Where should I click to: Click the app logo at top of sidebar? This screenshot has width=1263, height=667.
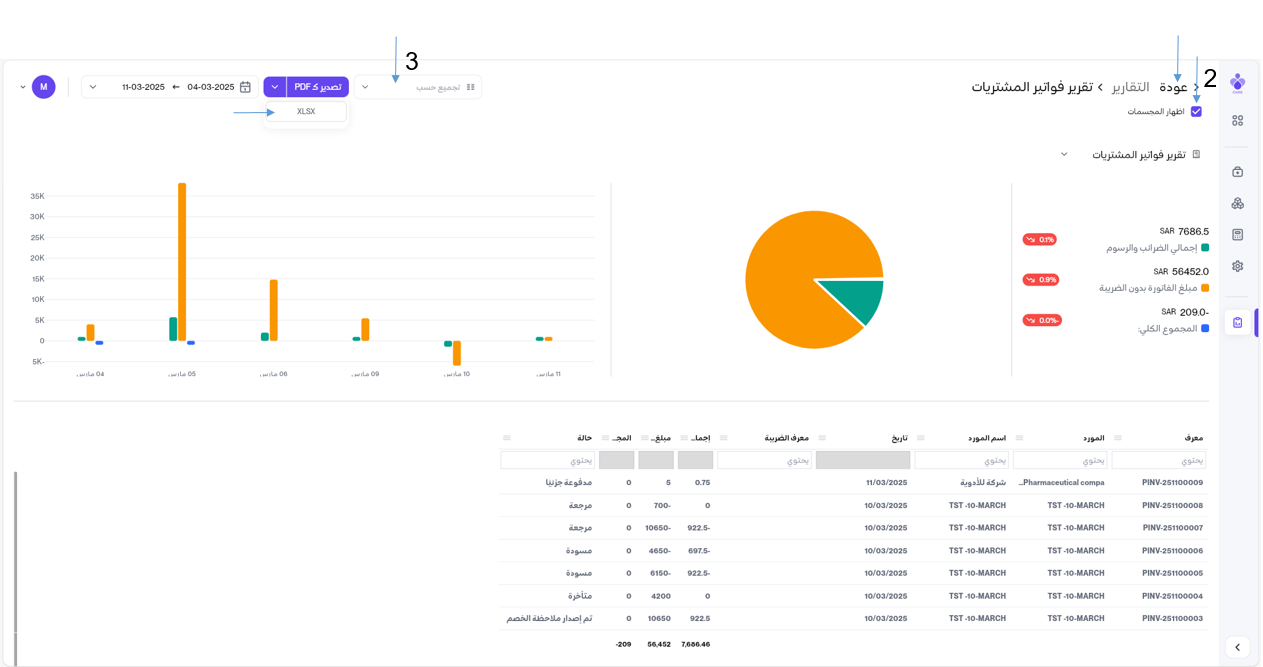1237,82
